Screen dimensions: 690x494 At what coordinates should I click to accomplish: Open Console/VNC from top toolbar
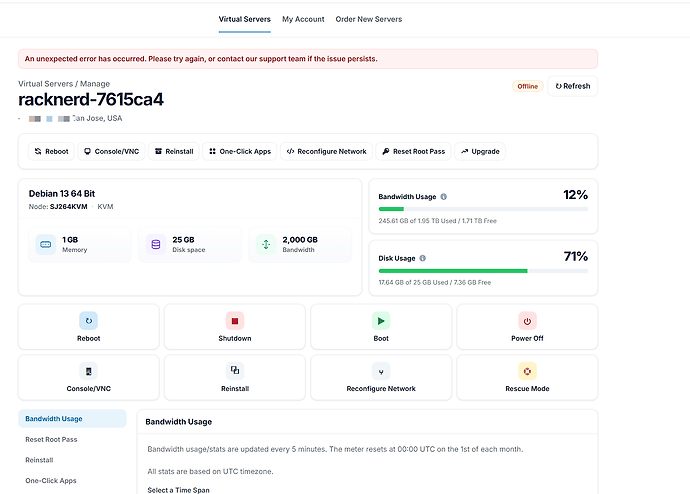111,151
